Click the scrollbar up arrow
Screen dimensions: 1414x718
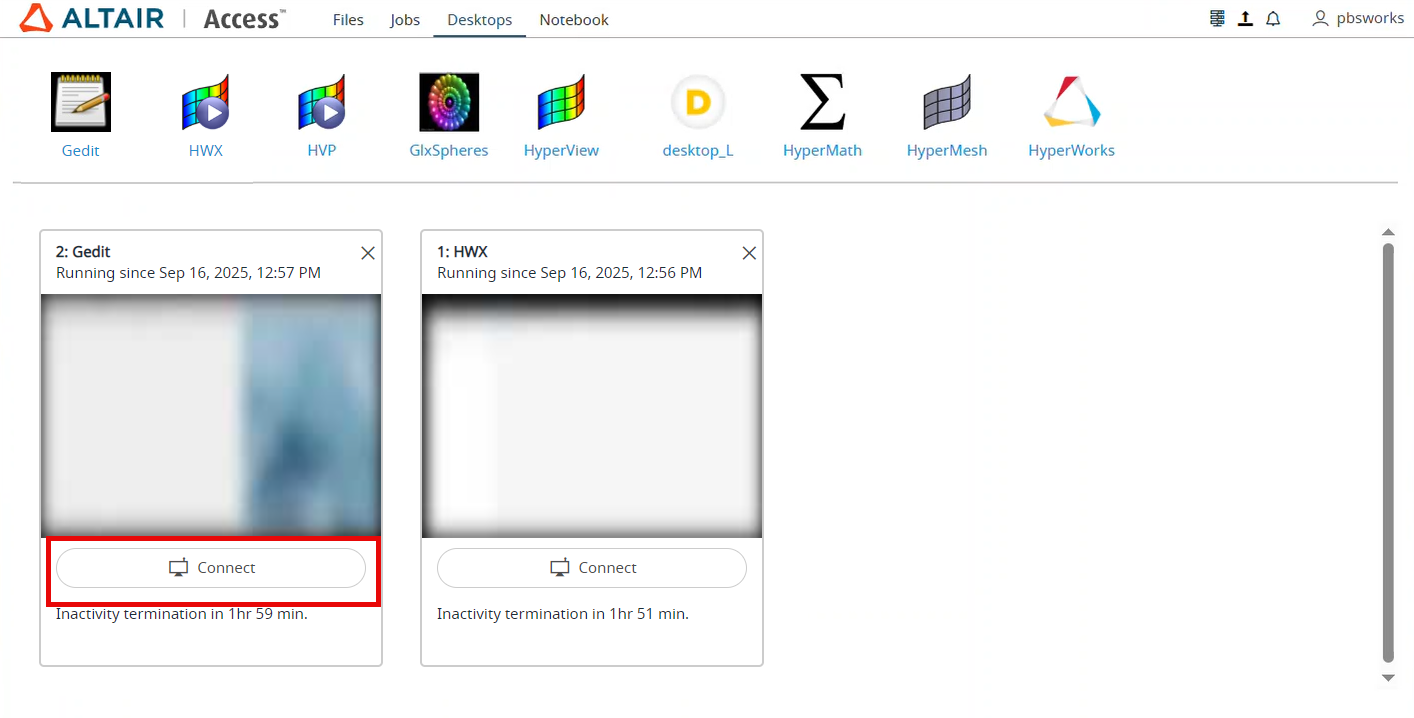click(x=1387, y=232)
